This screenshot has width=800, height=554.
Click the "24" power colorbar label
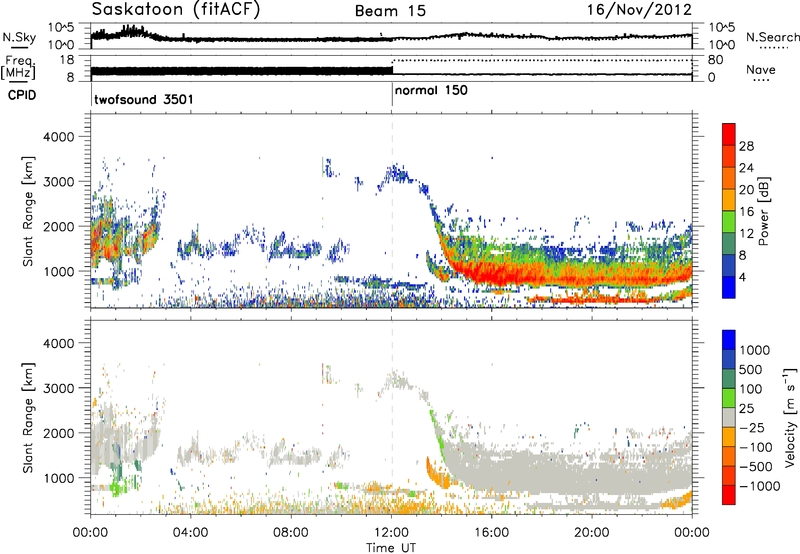(x=746, y=168)
